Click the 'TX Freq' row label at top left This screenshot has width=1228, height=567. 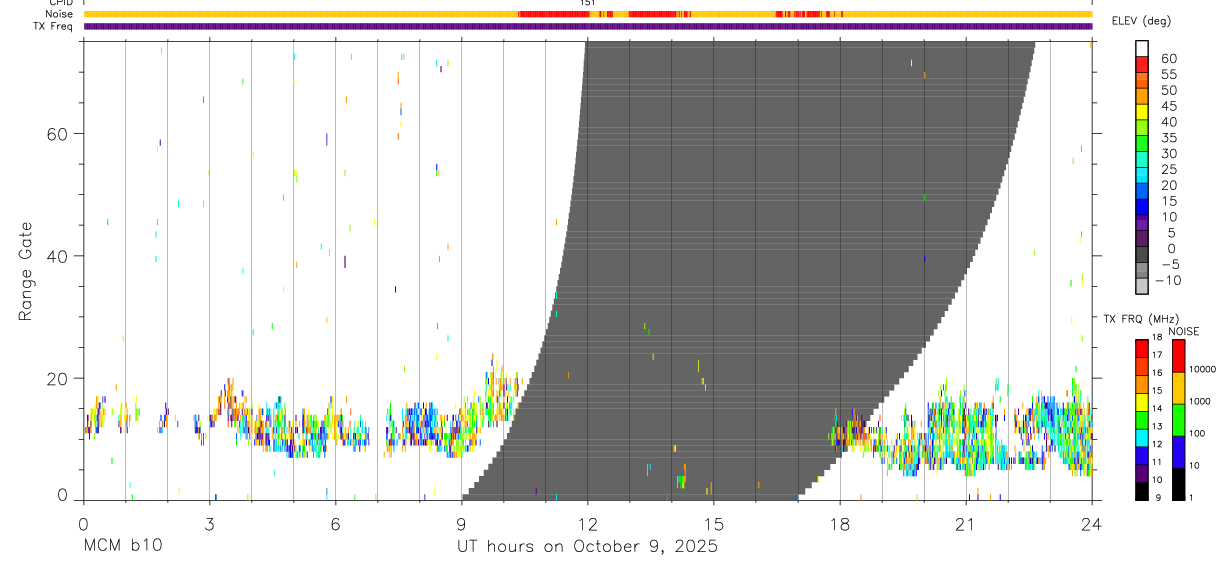tap(54, 26)
